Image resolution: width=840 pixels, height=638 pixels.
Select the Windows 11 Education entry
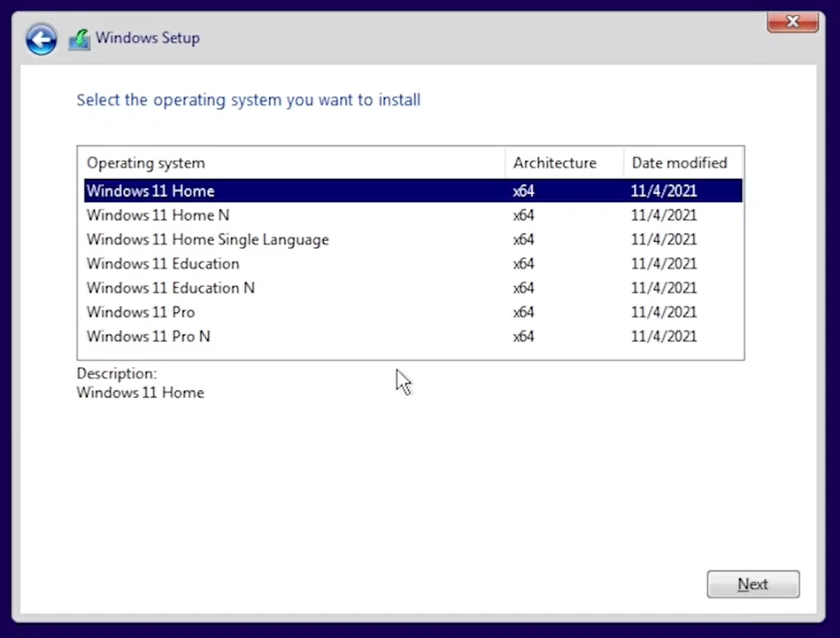(x=163, y=264)
